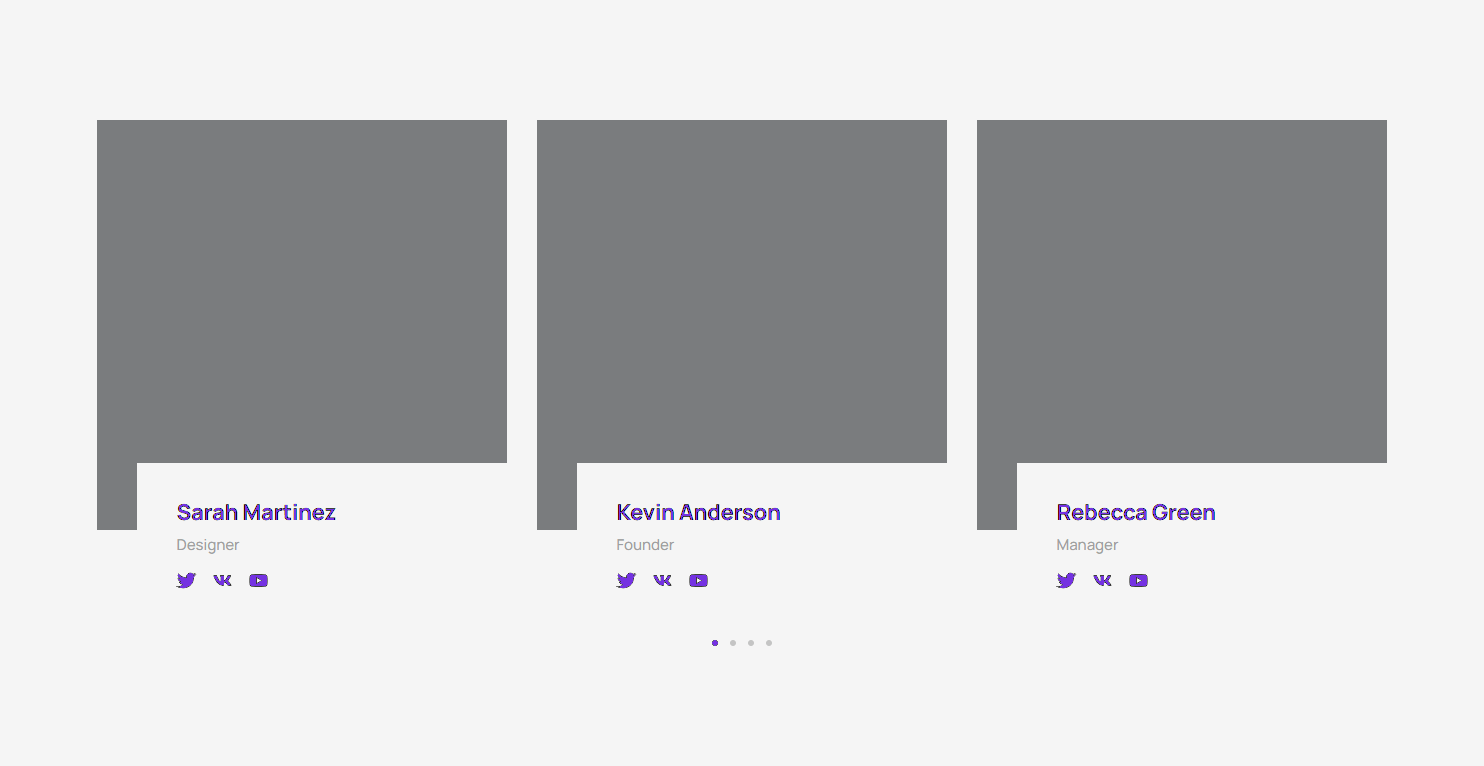
Task: Click Sarah Martinez's YouTube icon
Action: (258, 580)
